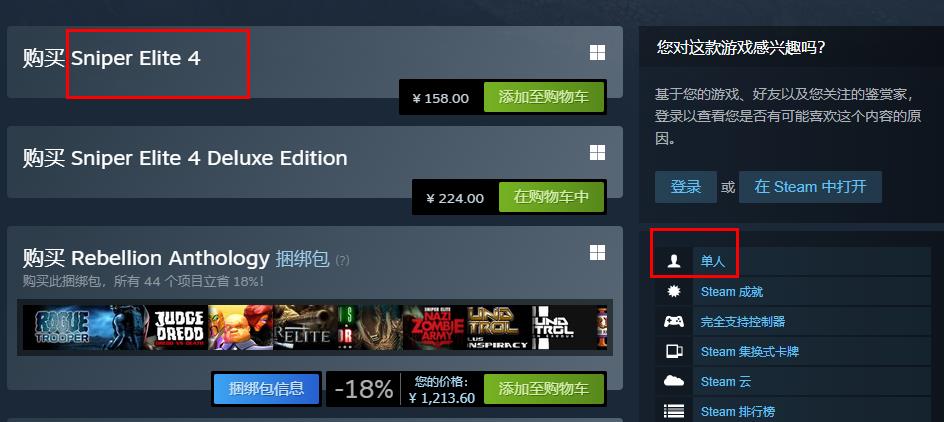
Task: Click the Steam 云 cloud icon
Action: (x=674, y=382)
